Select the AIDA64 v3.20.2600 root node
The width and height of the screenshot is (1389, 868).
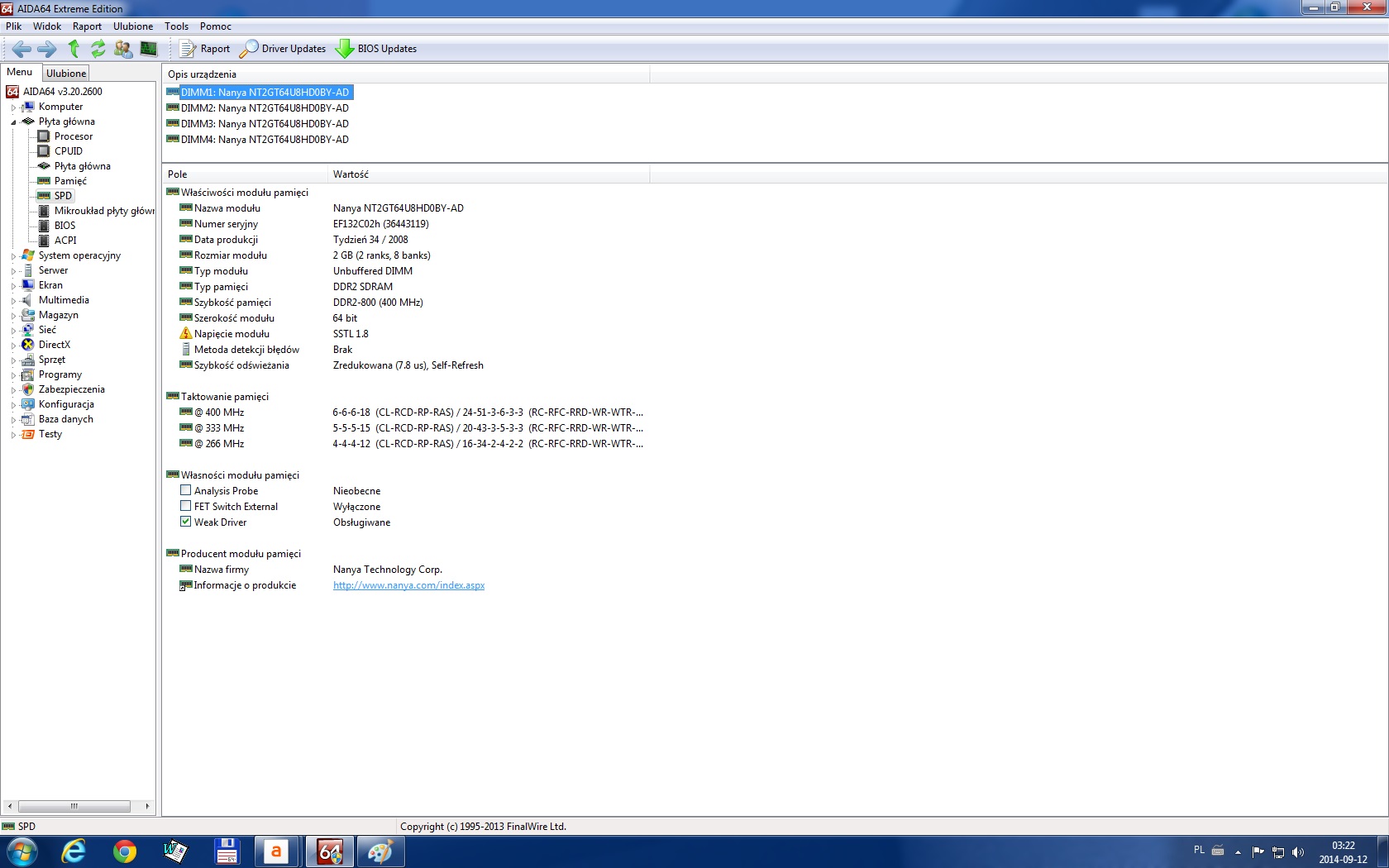coord(63,92)
